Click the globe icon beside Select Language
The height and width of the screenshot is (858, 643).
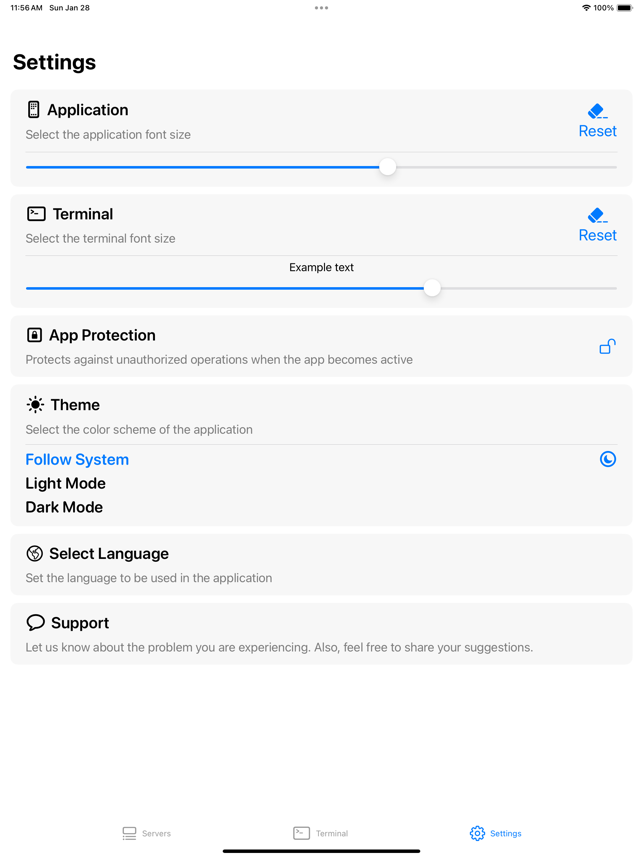tap(34, 554)
